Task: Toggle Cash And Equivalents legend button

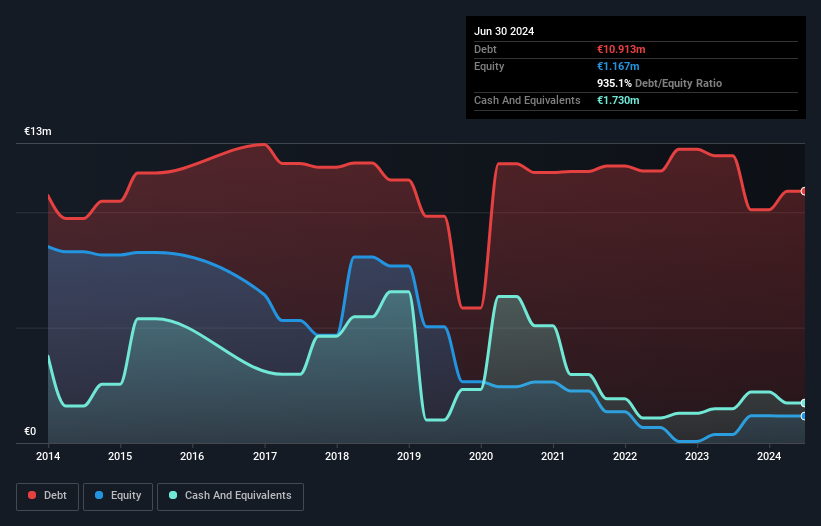Action: tap(230, 496)
